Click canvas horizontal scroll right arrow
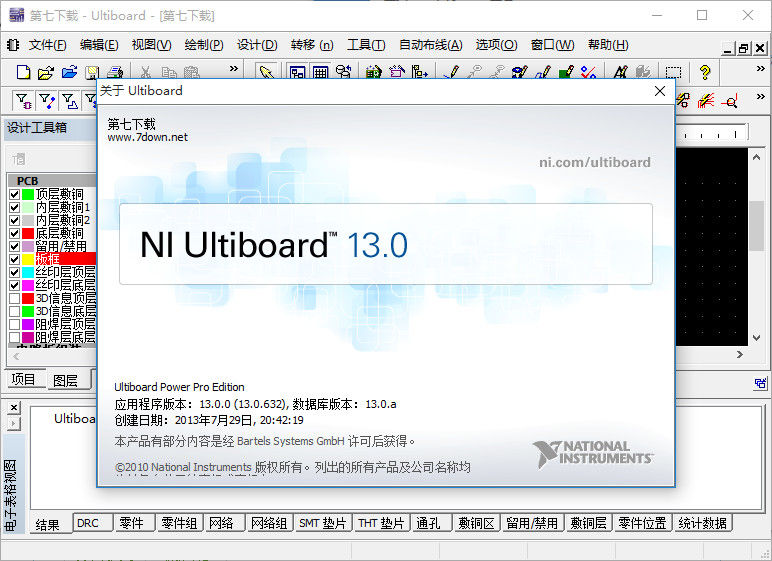The height and width of the screenshot is (561, 772). [740, 354]
